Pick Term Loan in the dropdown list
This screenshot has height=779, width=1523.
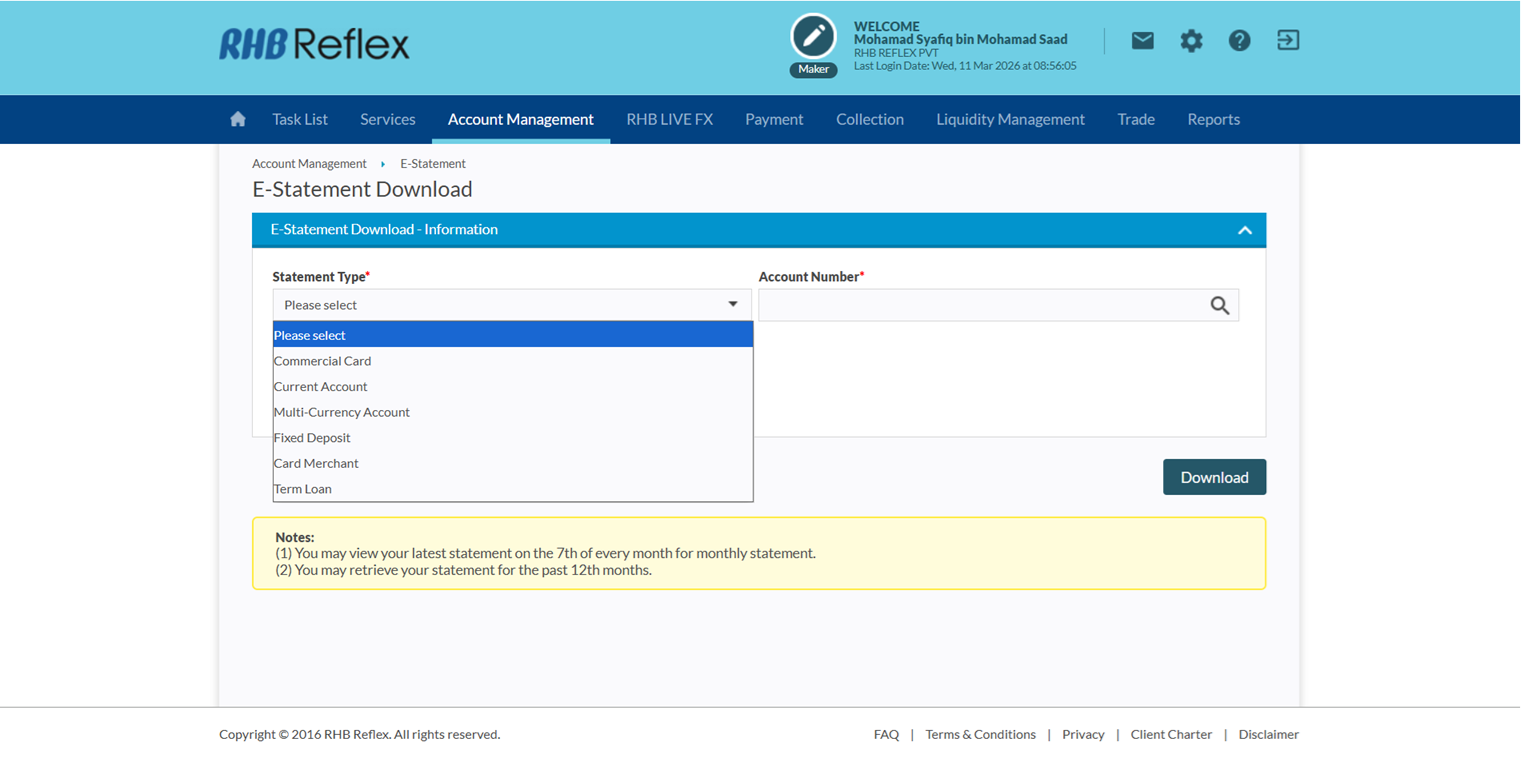(x=303, y=489)
